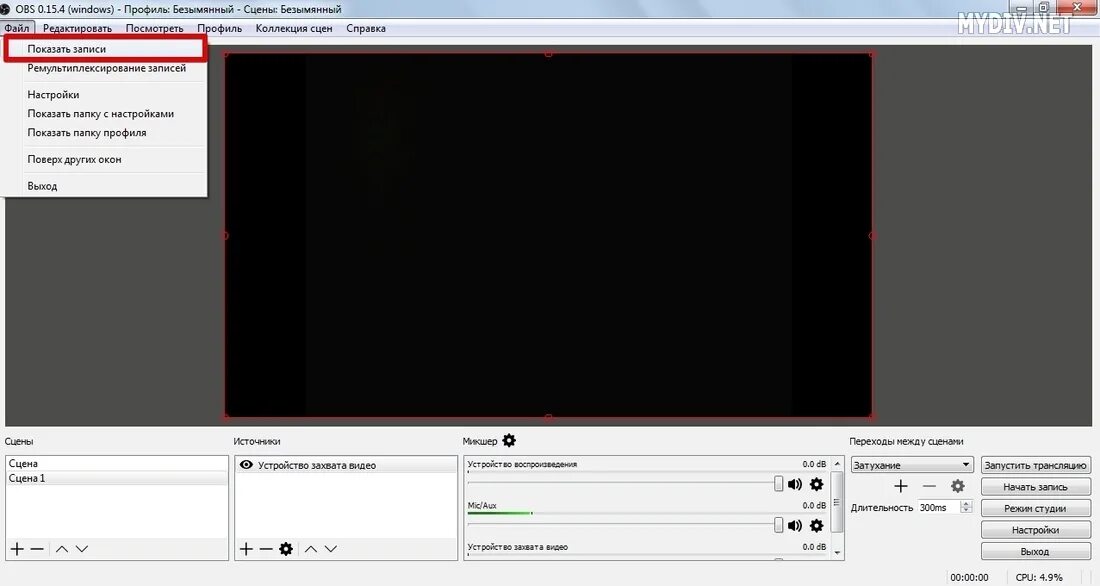1100x586 pixels.
Task: Open the Посмотреть menu
Action: pyautogui.click(x=154, y=28)
